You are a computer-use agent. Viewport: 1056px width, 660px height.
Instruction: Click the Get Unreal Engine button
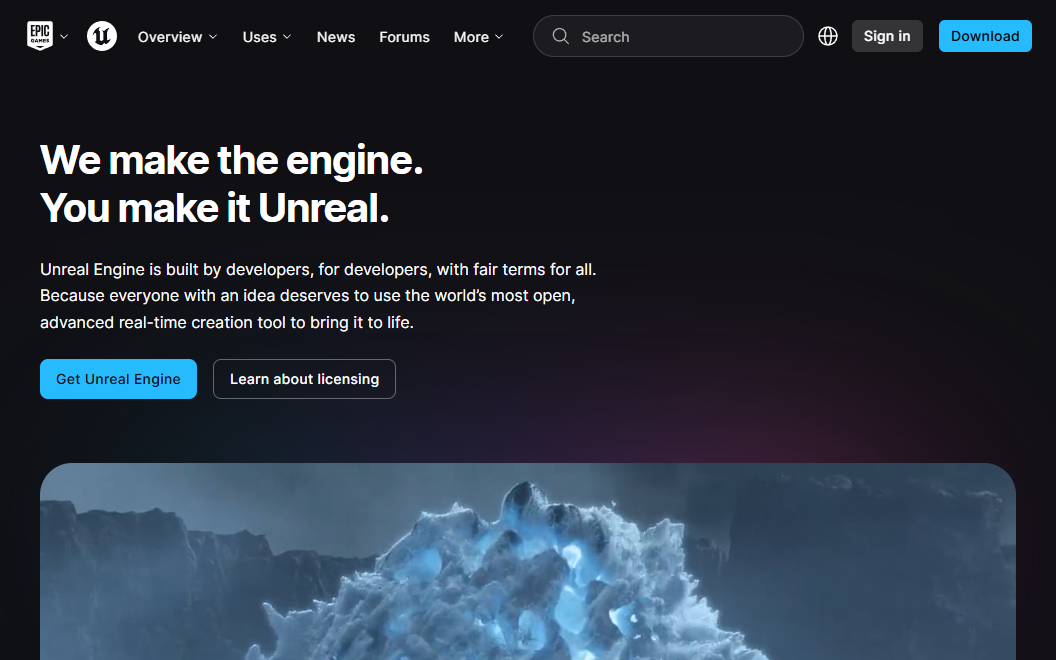[119, 378]
